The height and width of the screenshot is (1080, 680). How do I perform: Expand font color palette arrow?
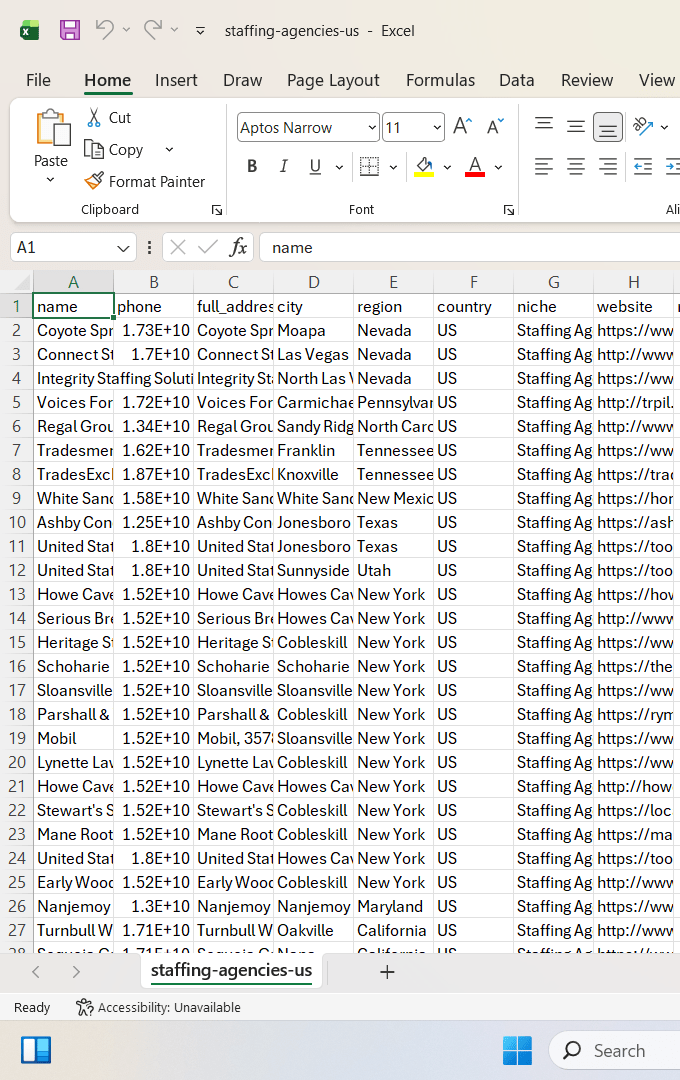498,167
